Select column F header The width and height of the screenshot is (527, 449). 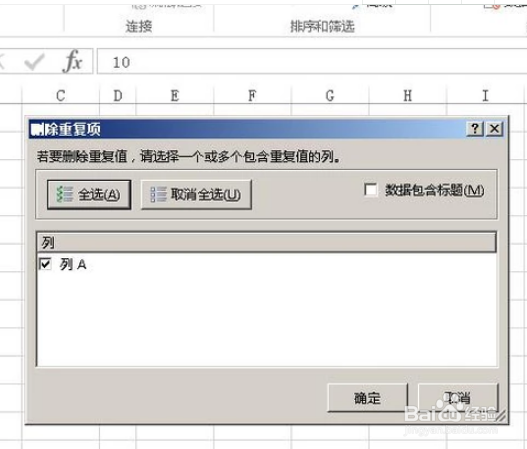[252, 96]
